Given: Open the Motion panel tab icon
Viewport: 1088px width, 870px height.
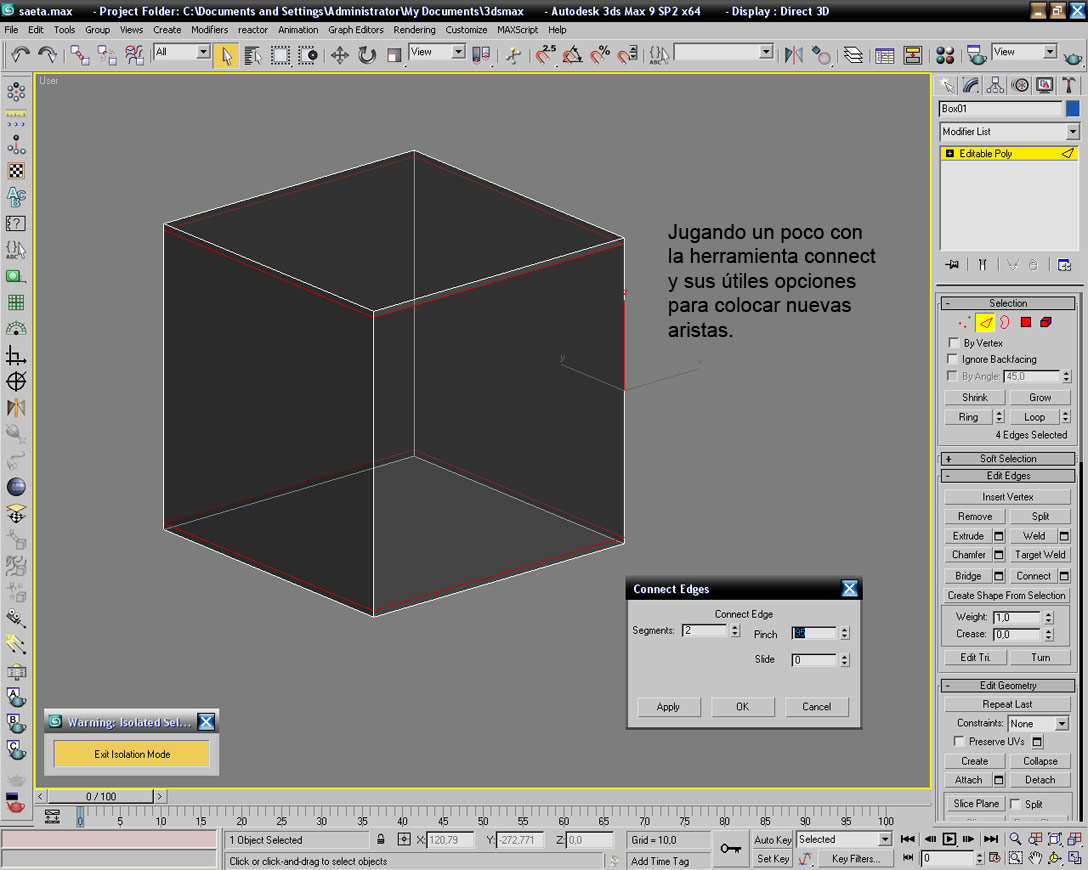Looking at the screenshot, I should (1020, 85).
